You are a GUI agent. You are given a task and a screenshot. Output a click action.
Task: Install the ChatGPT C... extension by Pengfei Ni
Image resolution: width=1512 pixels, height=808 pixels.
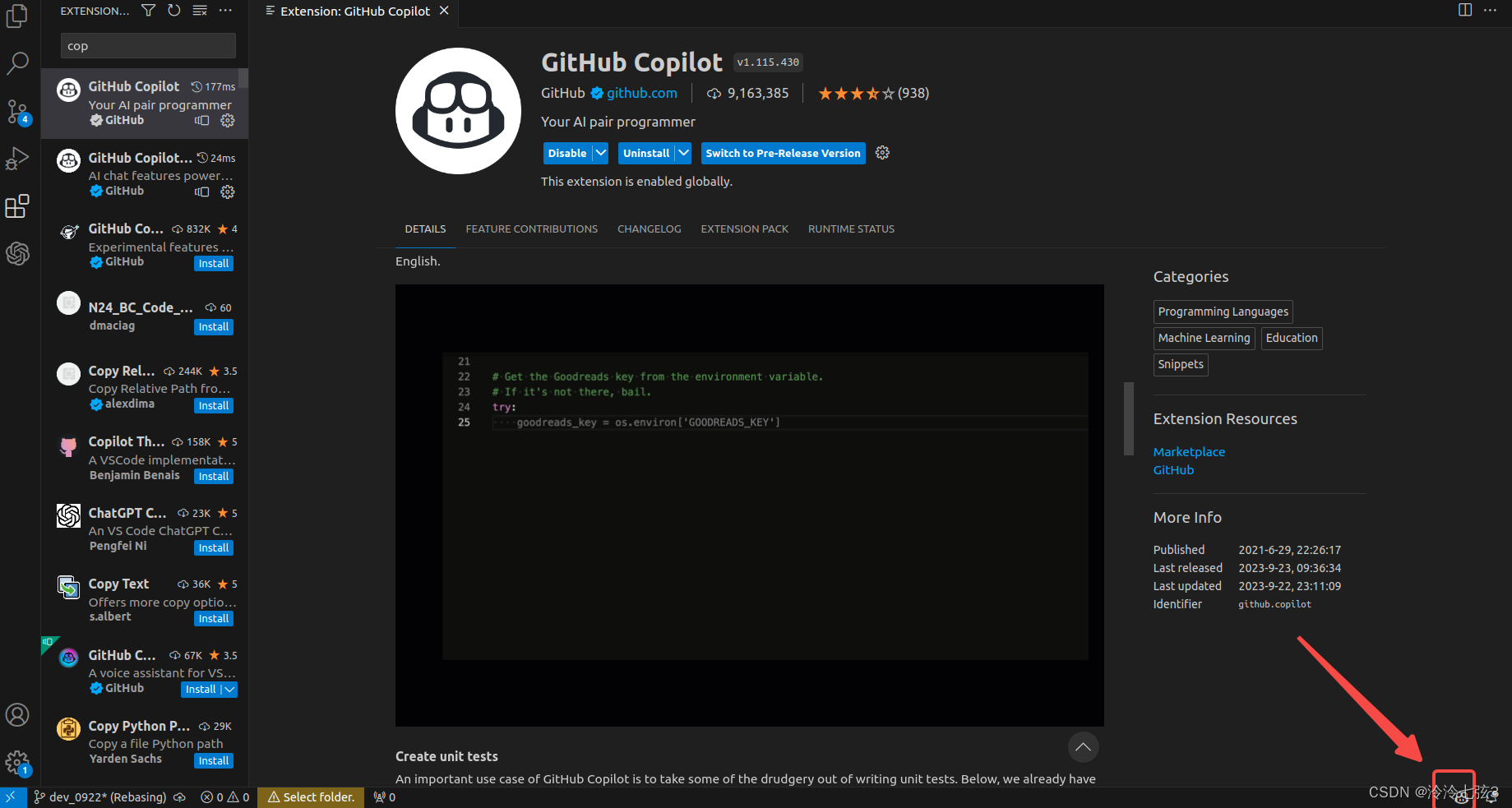pyautogui.click(x=214, y=548)
